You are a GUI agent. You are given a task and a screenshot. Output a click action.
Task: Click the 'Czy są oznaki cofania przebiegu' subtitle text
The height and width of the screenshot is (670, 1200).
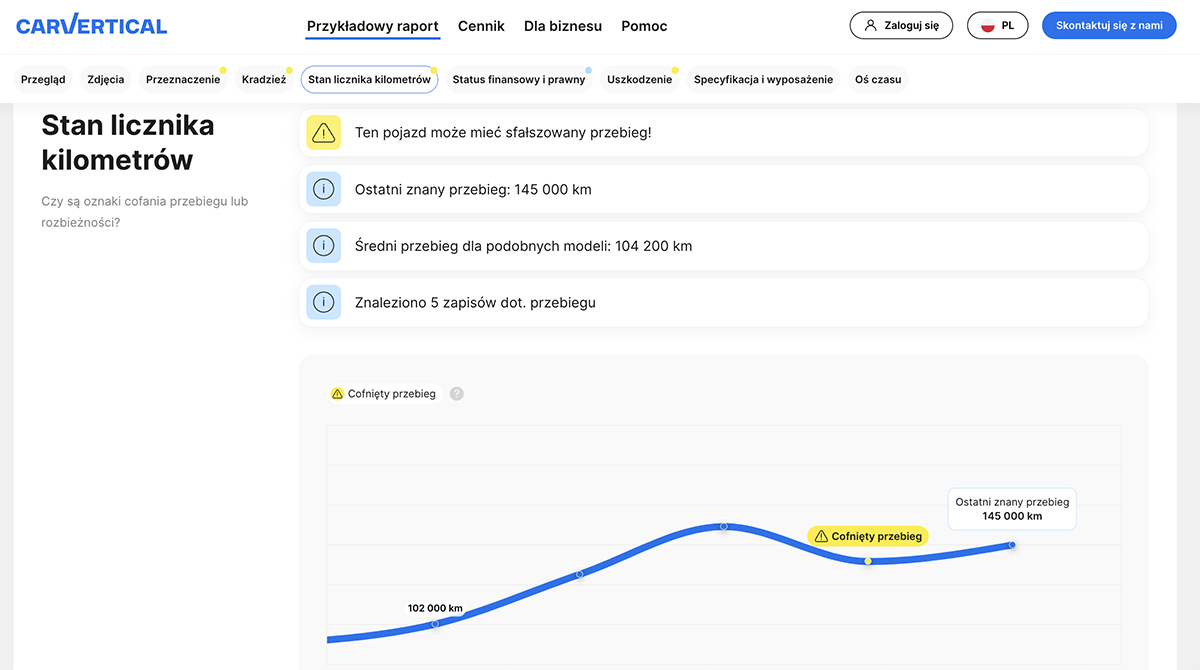[145, 212]
